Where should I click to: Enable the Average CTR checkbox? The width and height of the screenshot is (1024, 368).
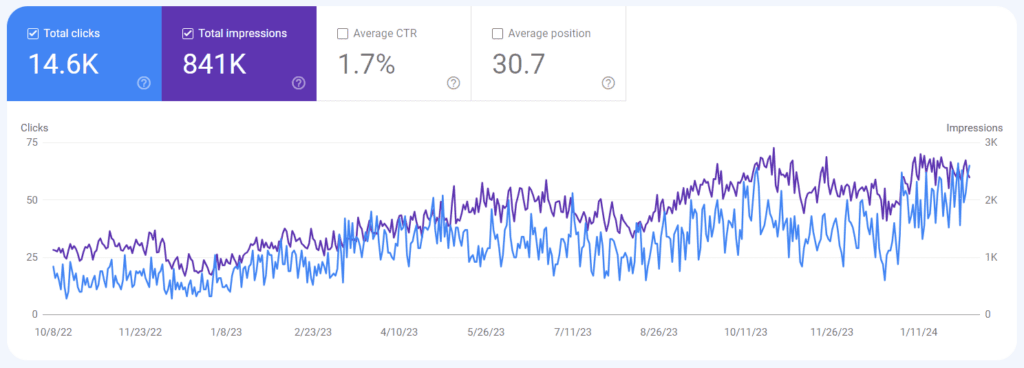click(x=342, y=34)
